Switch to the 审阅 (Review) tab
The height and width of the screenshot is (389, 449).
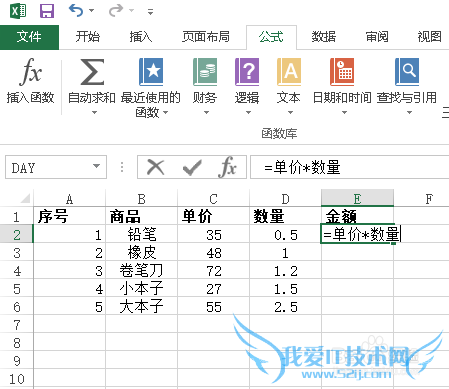tap(377, 37)
